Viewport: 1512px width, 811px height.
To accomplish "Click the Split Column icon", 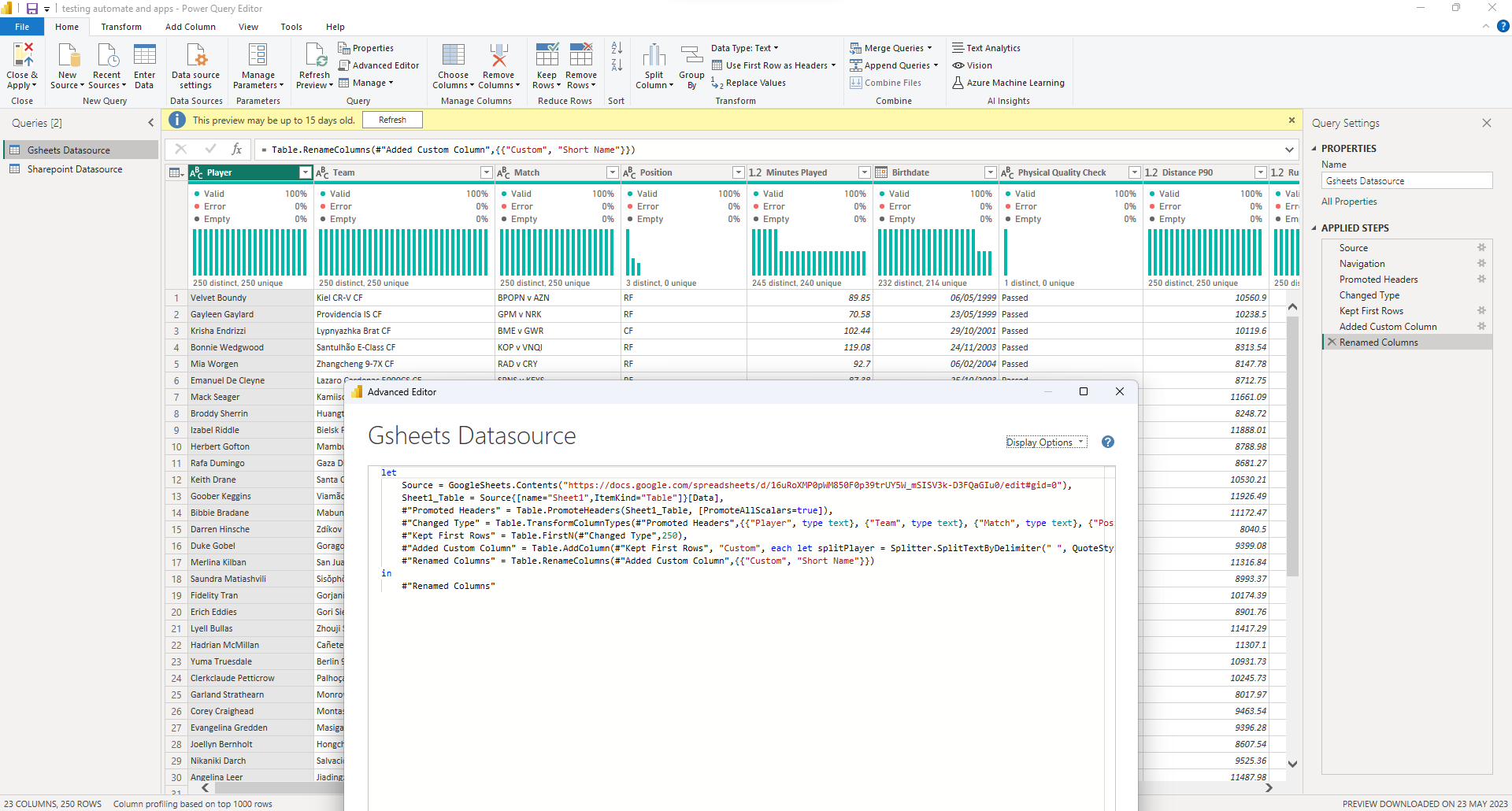I will (654, 55).
